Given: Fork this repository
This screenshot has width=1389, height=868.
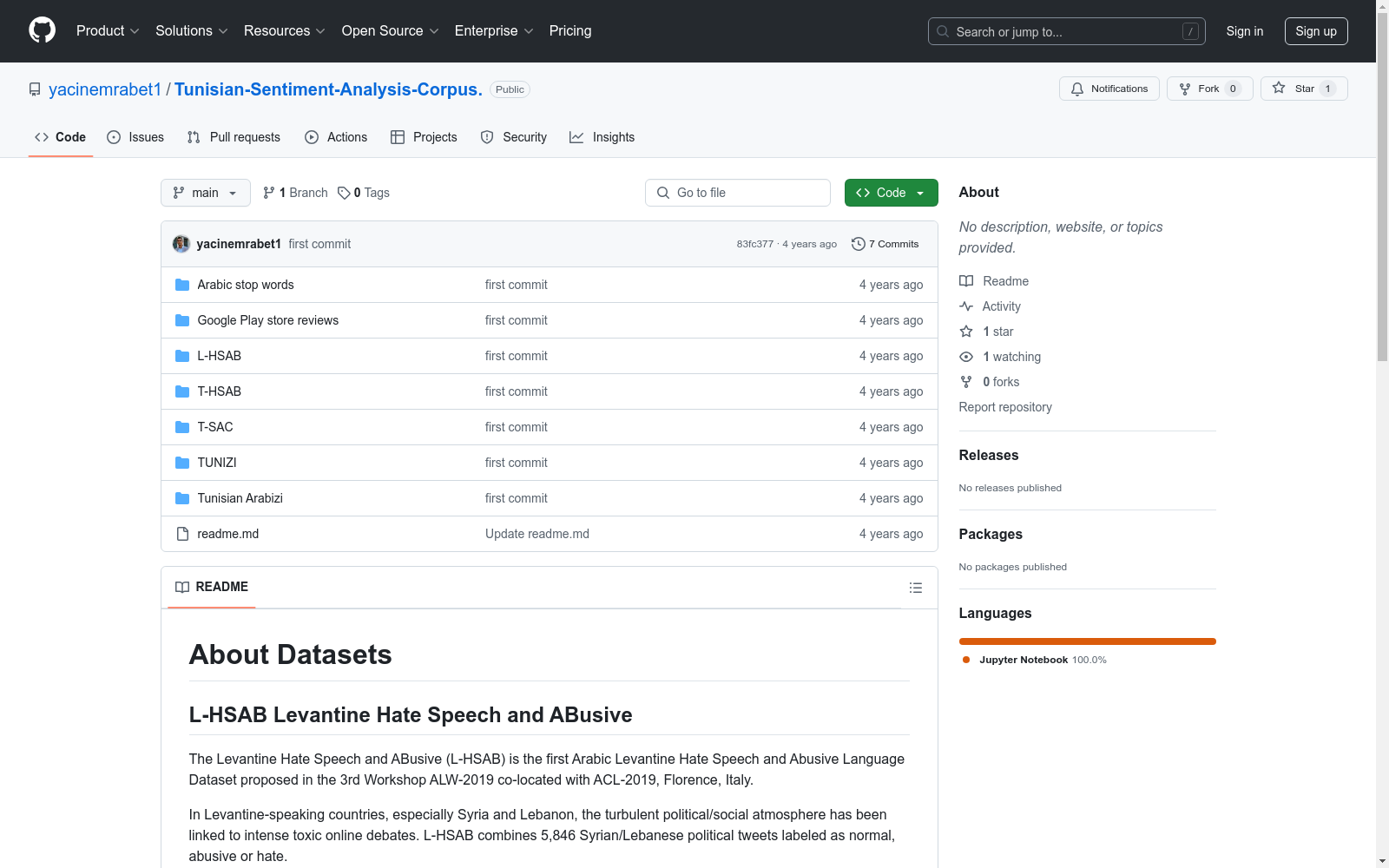Looking at the screenshot, I should pyautogui.click(x=1210, y=89).
